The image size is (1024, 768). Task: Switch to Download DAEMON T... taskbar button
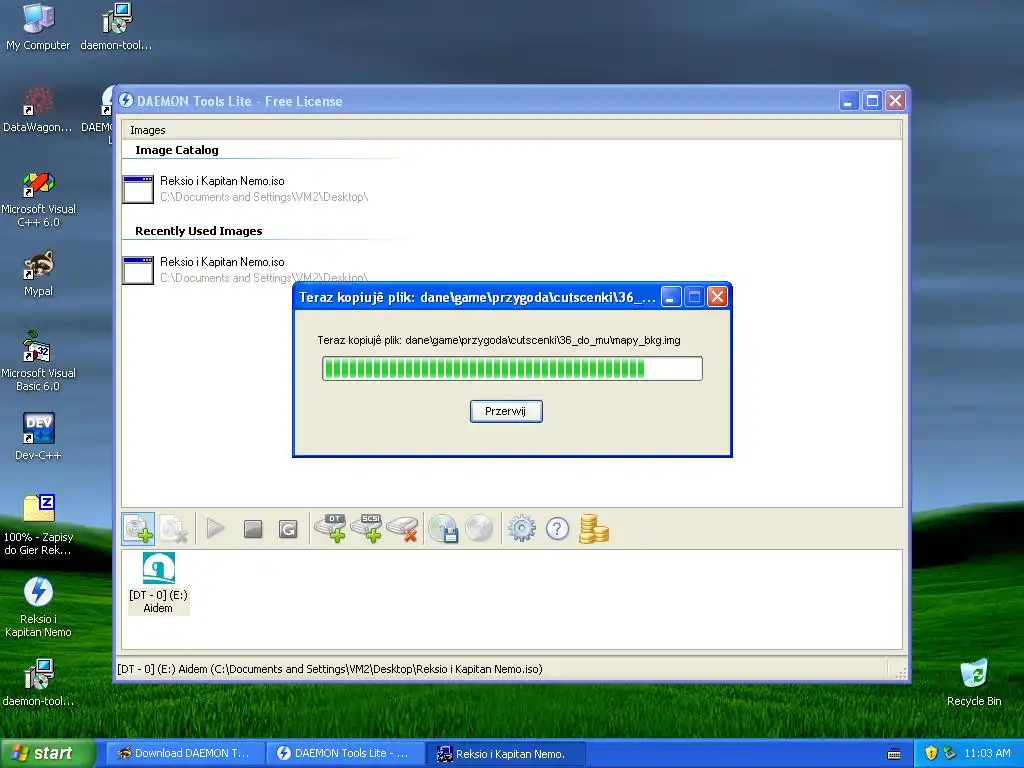[x=185, y=754]
